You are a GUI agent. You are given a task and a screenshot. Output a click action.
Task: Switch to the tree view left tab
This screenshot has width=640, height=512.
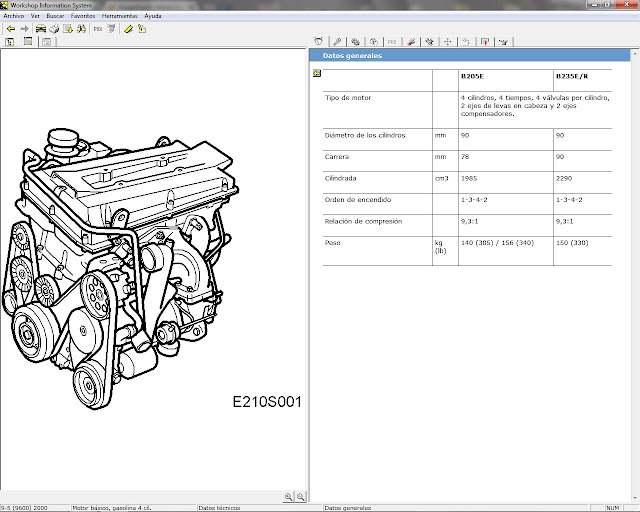pyautogui.click(x=10, y=42)
